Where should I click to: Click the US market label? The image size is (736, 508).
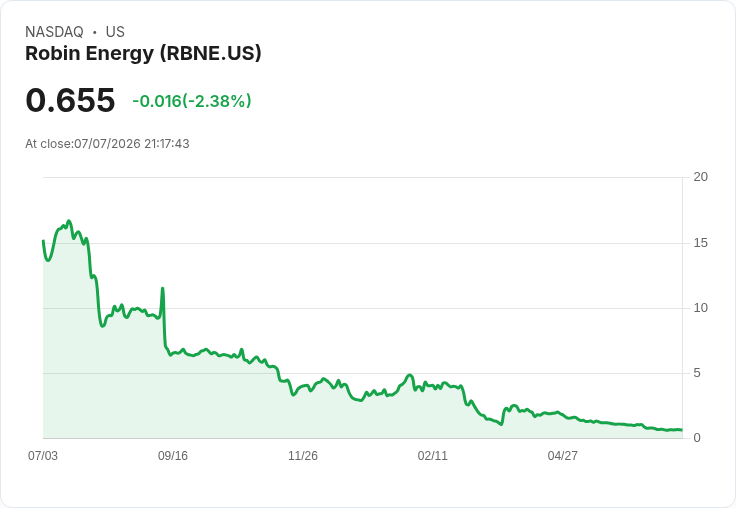115,32
